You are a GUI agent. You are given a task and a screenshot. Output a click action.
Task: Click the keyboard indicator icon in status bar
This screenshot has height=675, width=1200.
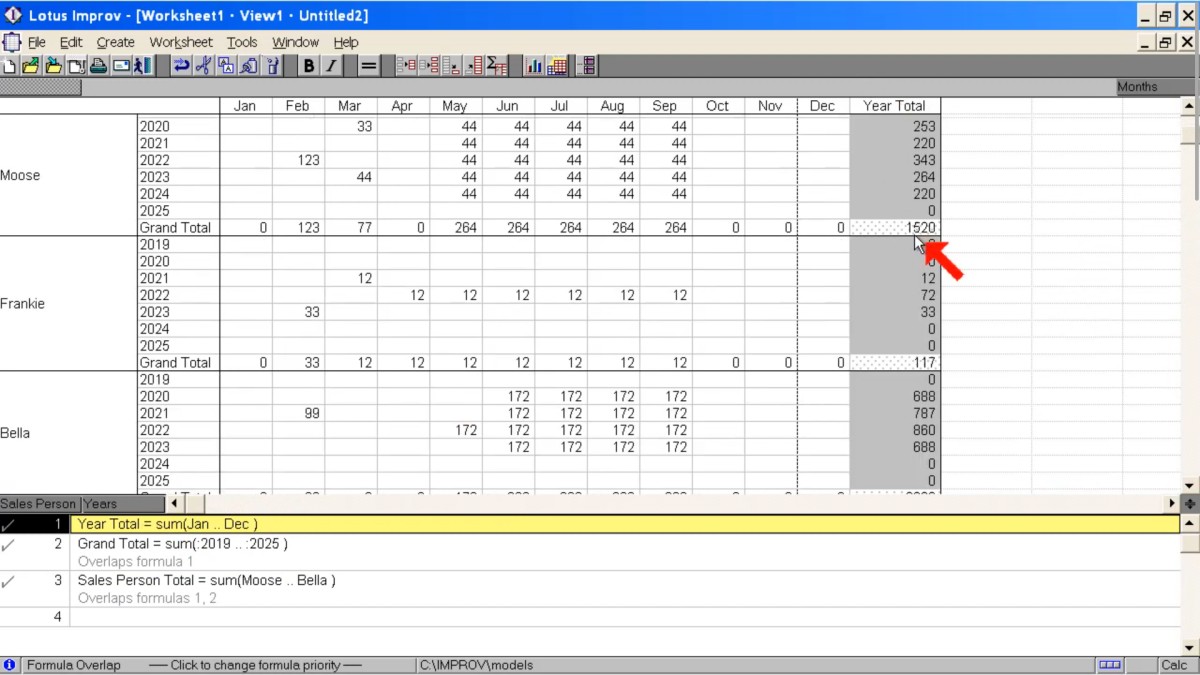pyautogui.click(x=1110, y=665)
